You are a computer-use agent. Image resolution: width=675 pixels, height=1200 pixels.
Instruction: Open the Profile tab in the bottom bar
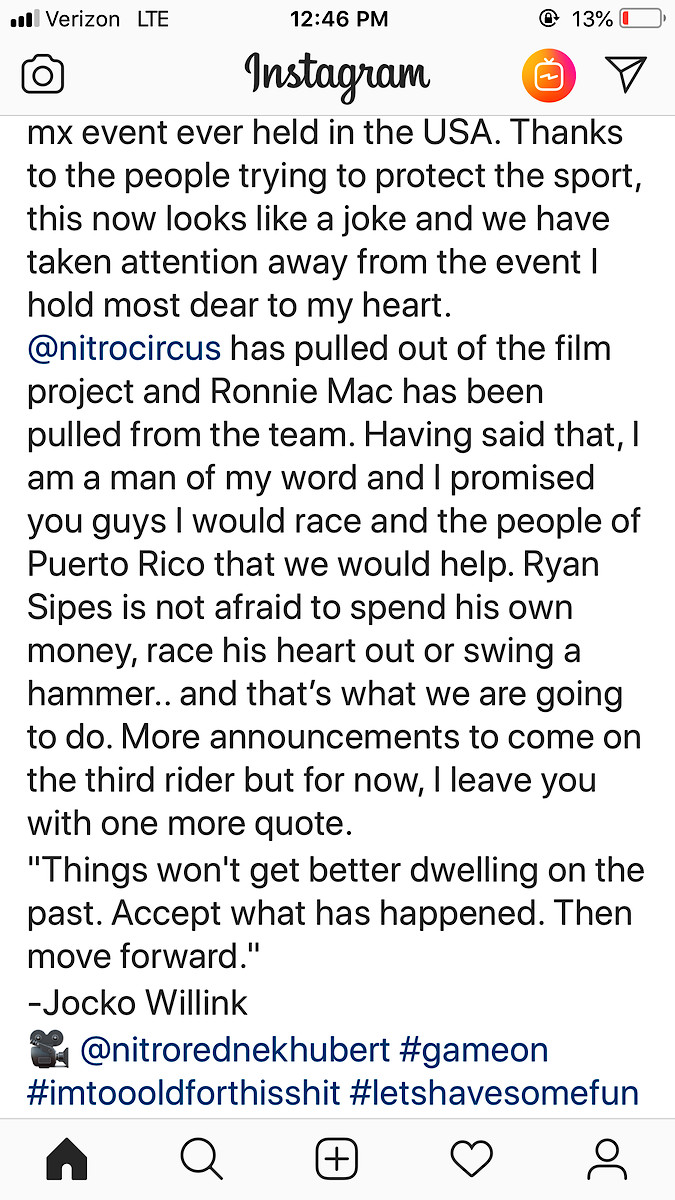pyautogui.click(x=607, y=1159)
